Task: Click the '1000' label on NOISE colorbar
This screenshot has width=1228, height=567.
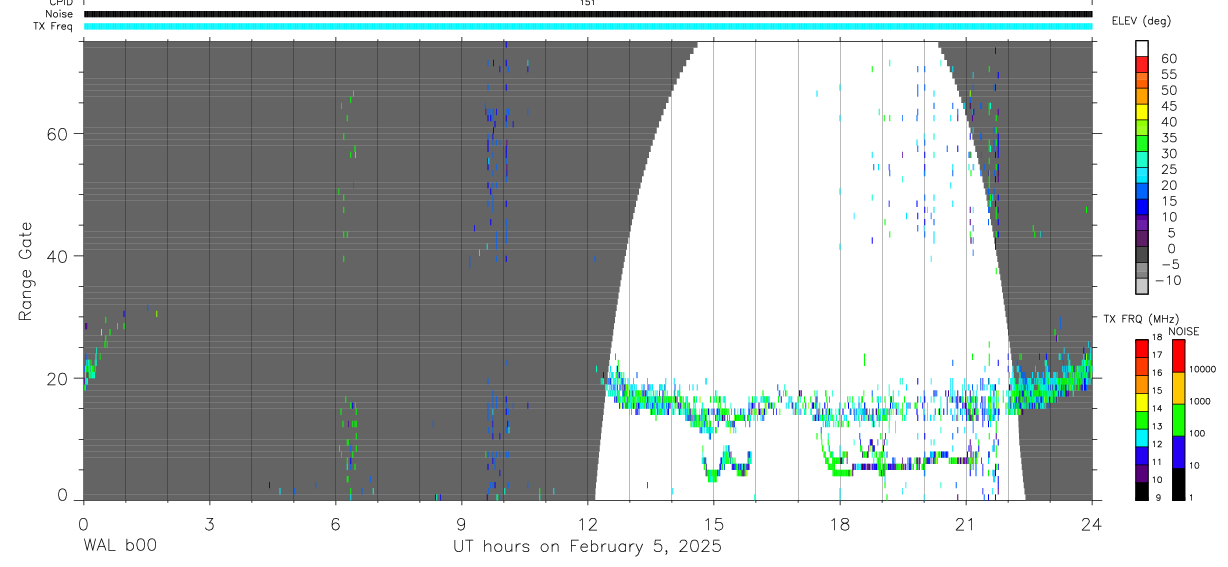Action: click(1200, 401)
